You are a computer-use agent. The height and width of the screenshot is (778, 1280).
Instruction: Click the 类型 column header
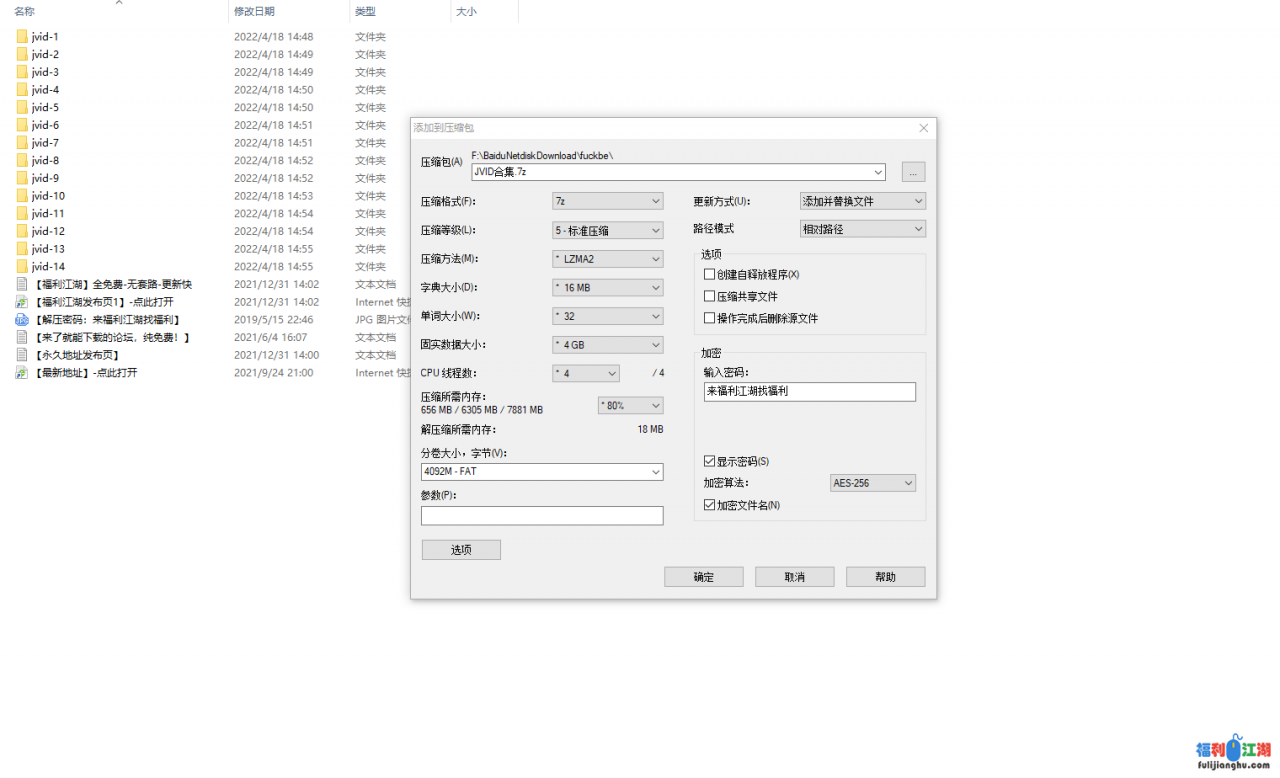point(366,11)
